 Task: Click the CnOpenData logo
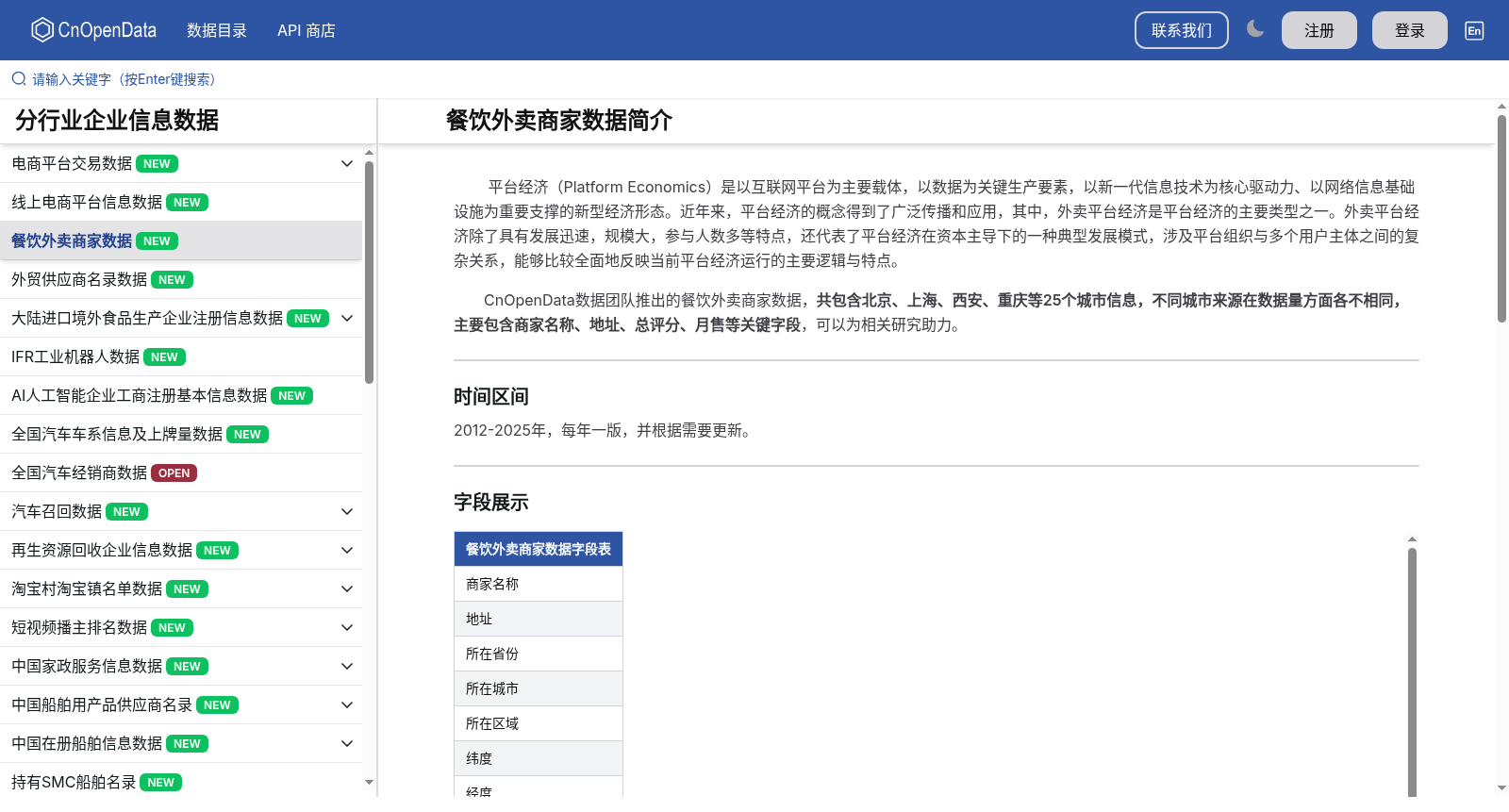[x=93, y=30]
